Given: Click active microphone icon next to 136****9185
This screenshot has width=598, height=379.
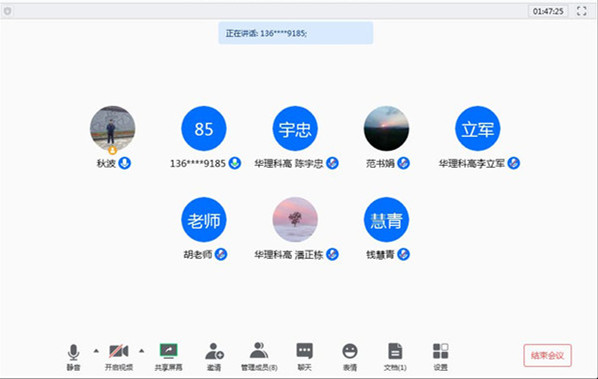Looking at the screenshot, I should (235, 163).
